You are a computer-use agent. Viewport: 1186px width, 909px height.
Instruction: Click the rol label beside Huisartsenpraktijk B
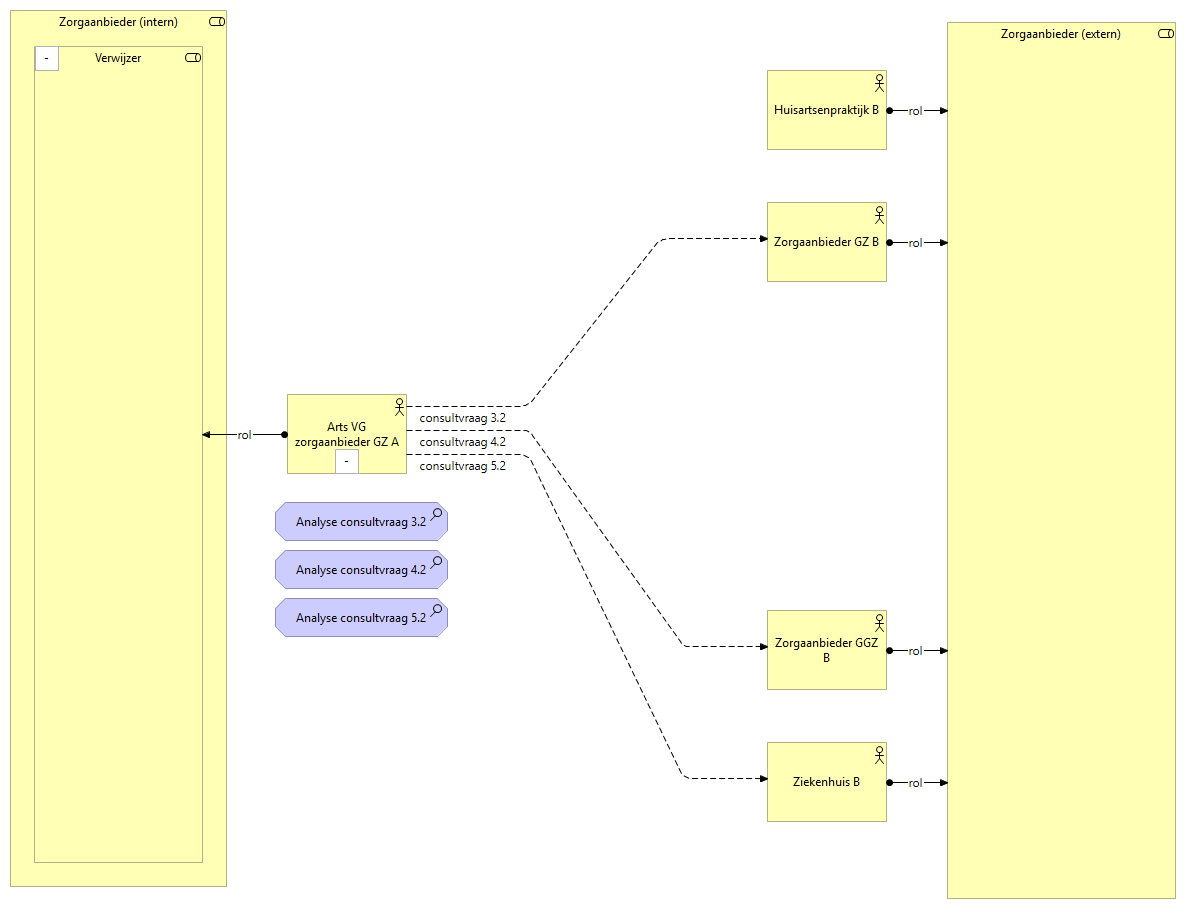[915, 111]
